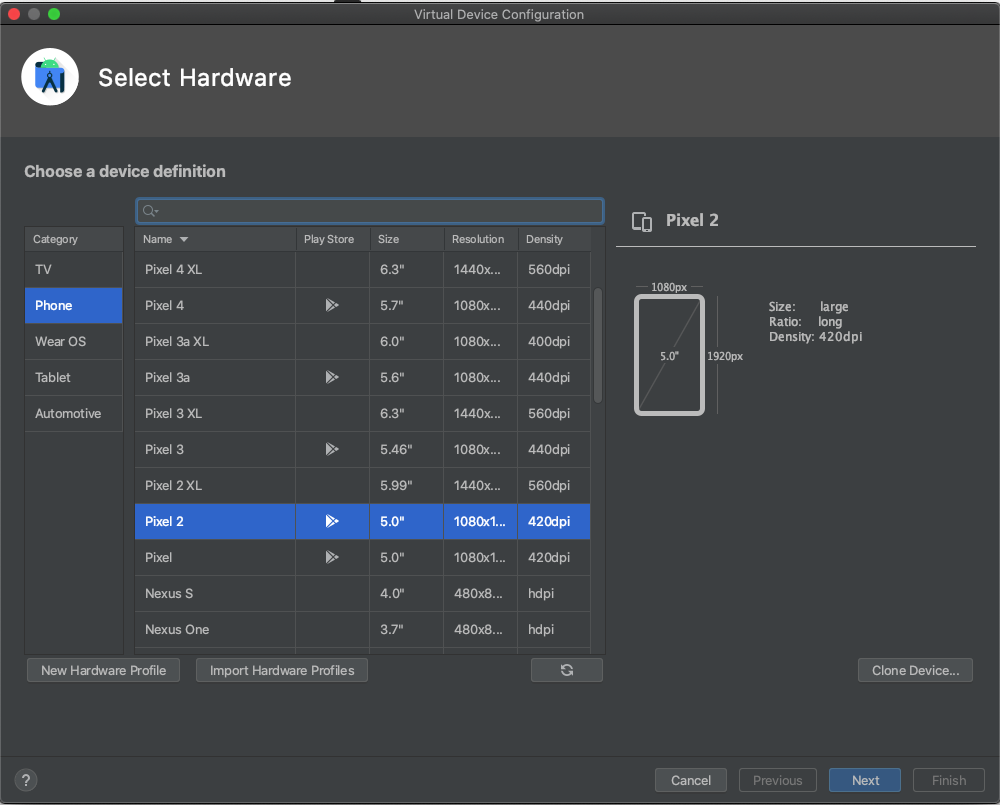Image resolution: width=1000 pixels, height=805 pixels.
Task: Click the 5.6" size cell of Pixel 3a
Action: [x=406, y=378]
